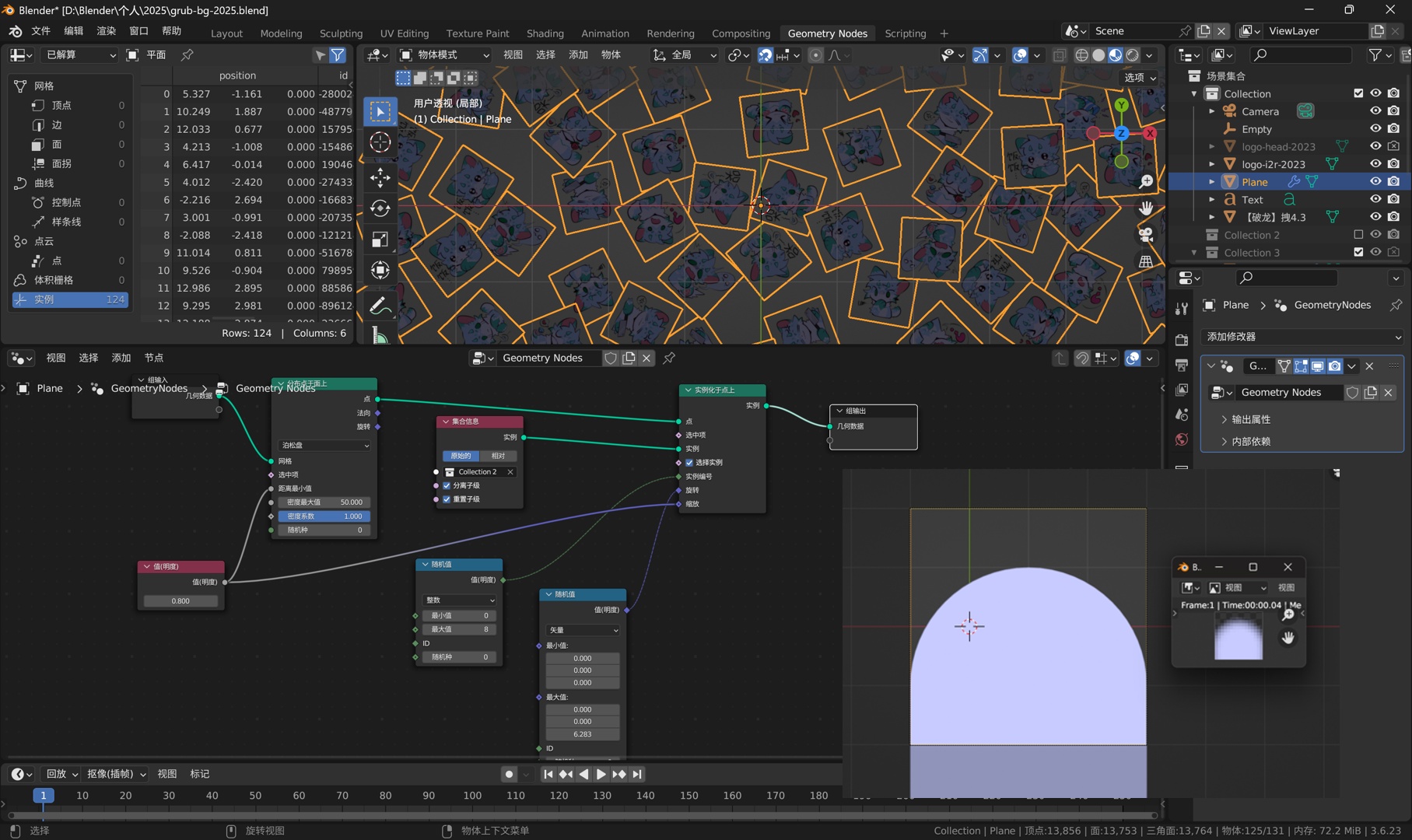Enable the Collection 2 checkbox in outliner
Screen dimensions: 1412x840
tap(1358, 235)
